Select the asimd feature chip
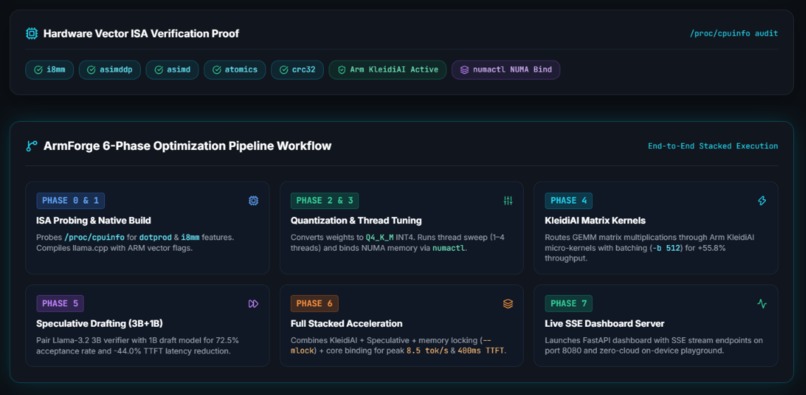Image resolution: width=806 pixels, height=395 pixels. pyautogui.click(x=172, y=70)
